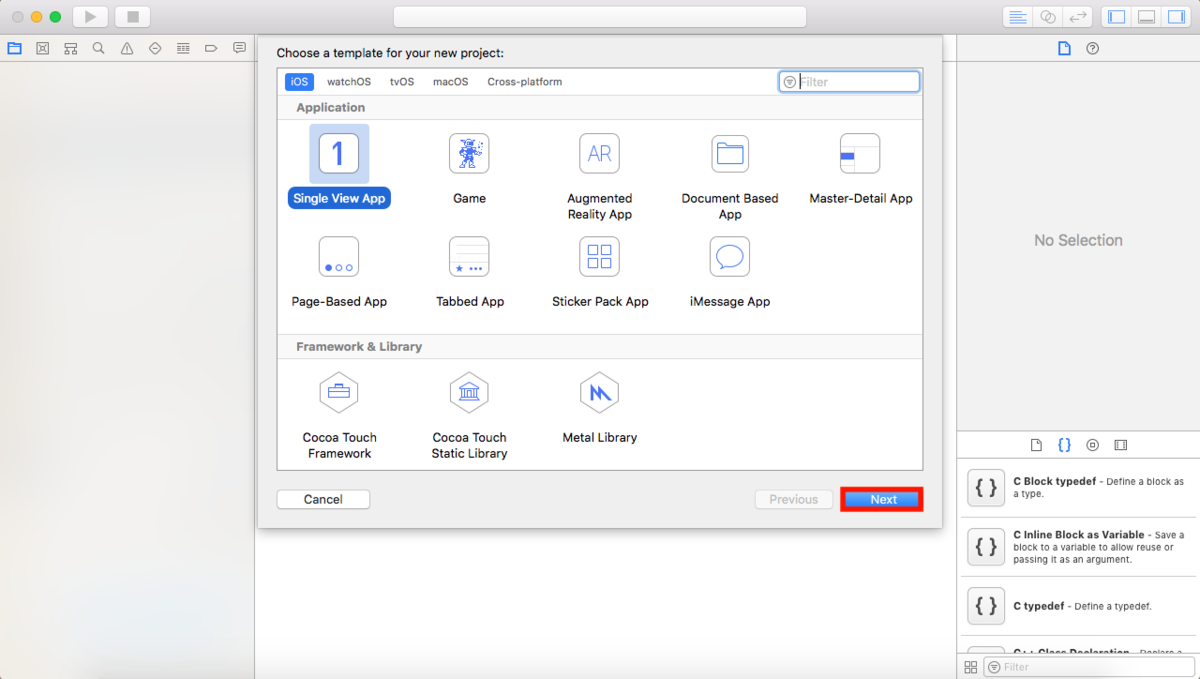Click the snippet library Filter field
This screenshot has width=1200, height=679.
tap(1088, 667)
